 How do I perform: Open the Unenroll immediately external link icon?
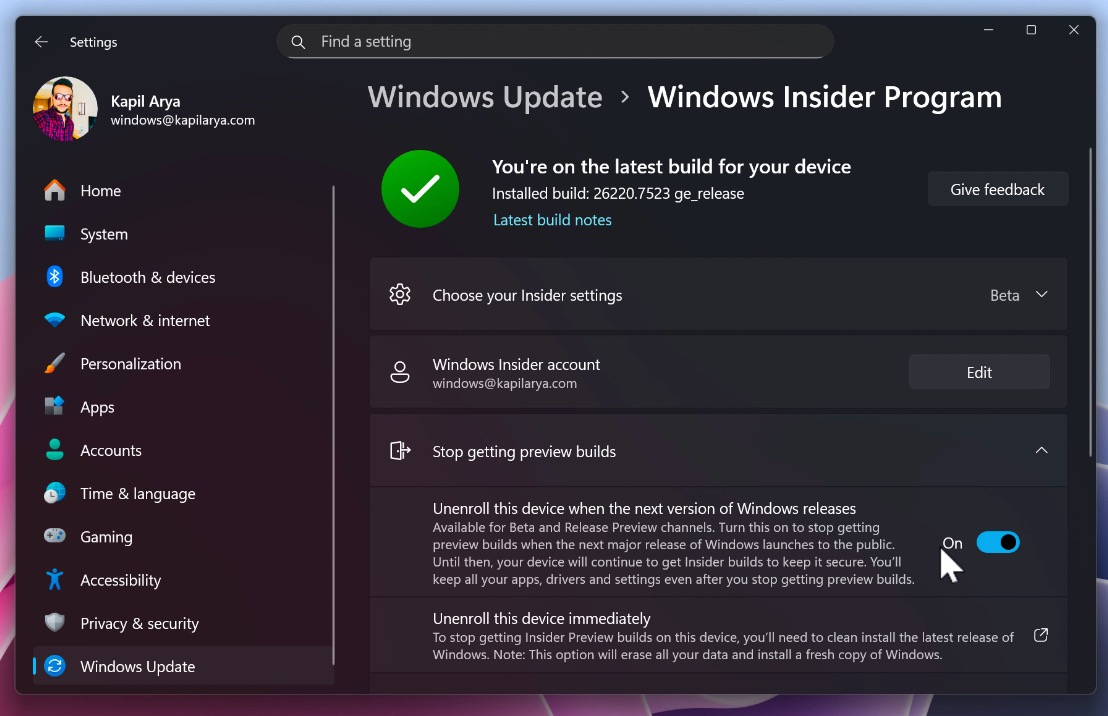(1040, 634)
